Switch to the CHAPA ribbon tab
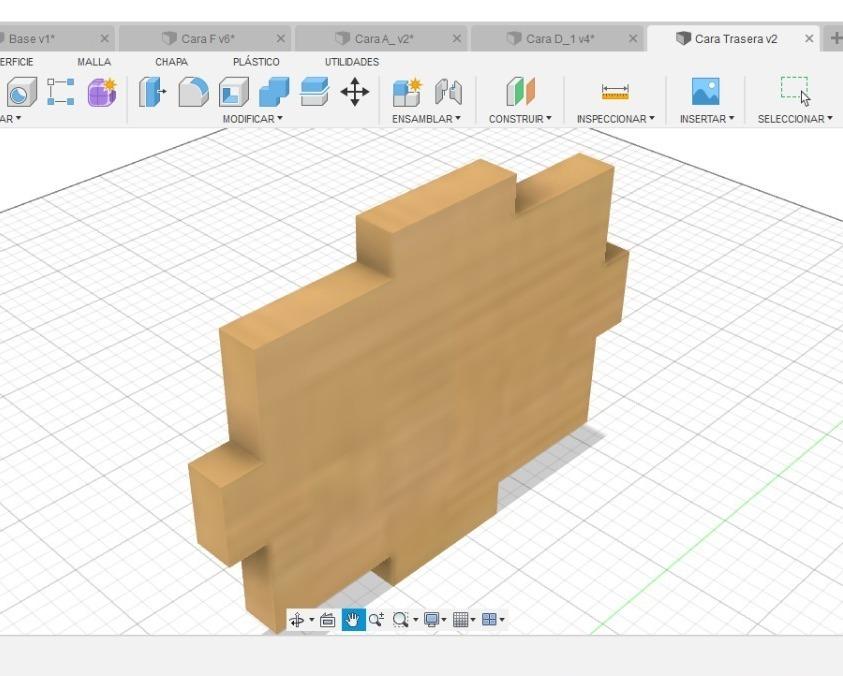 click(x=172, y=62)
